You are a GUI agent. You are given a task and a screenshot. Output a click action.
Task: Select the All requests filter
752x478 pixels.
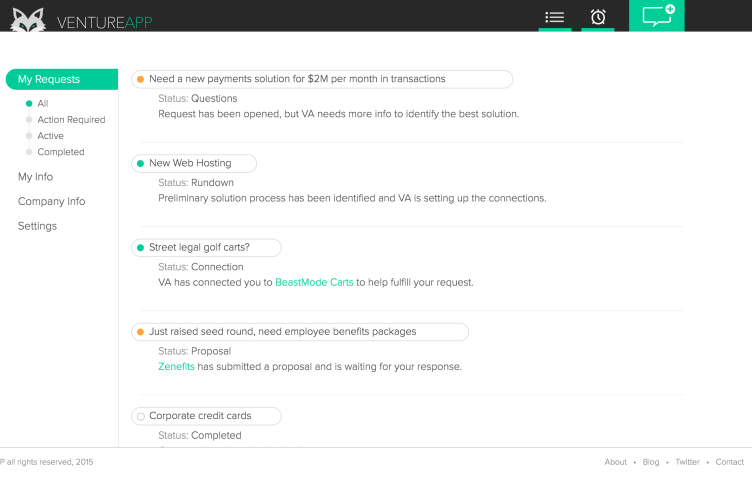[x=42, y=104]
